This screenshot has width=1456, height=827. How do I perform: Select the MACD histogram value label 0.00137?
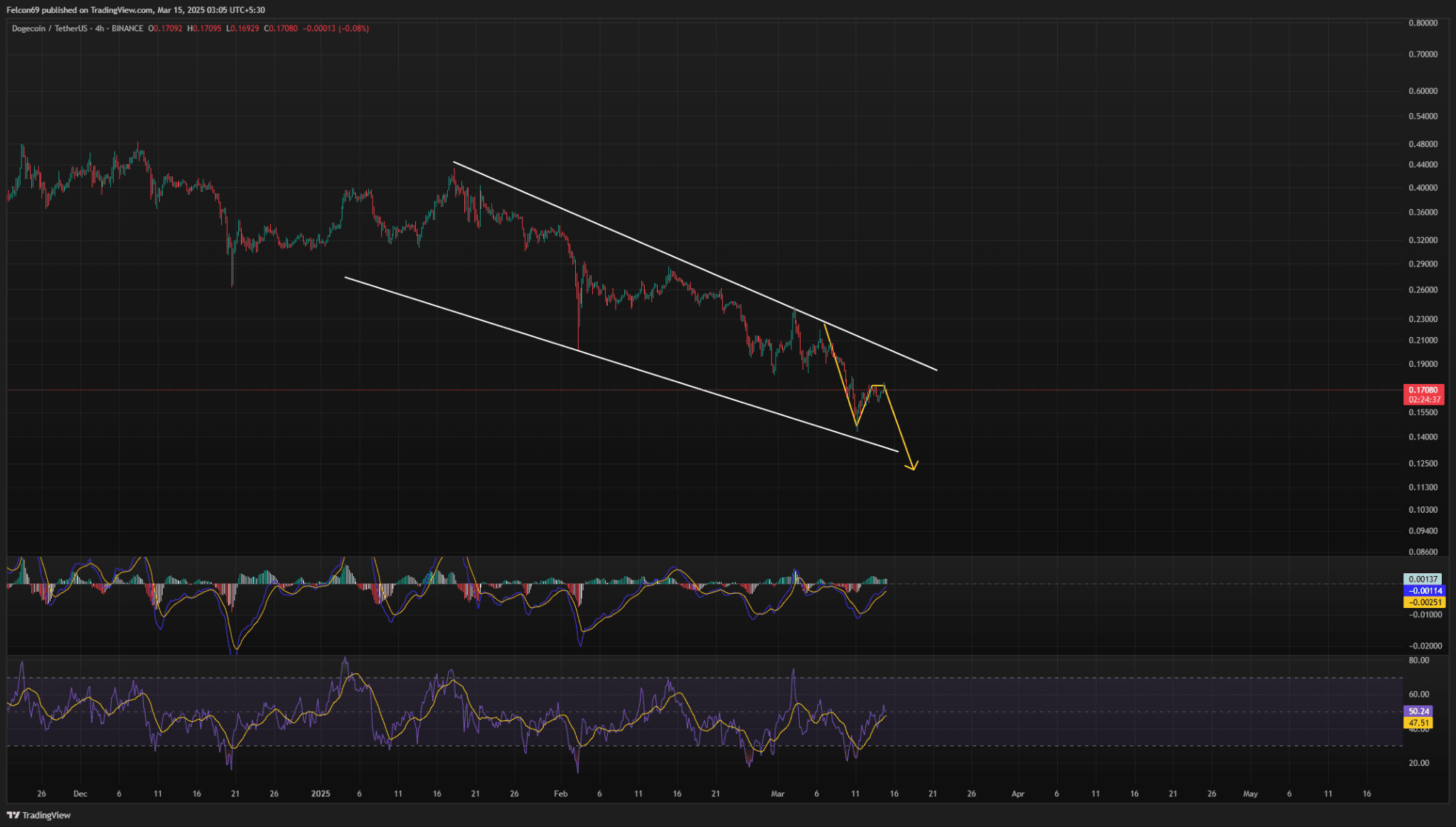coord(1422,580)
